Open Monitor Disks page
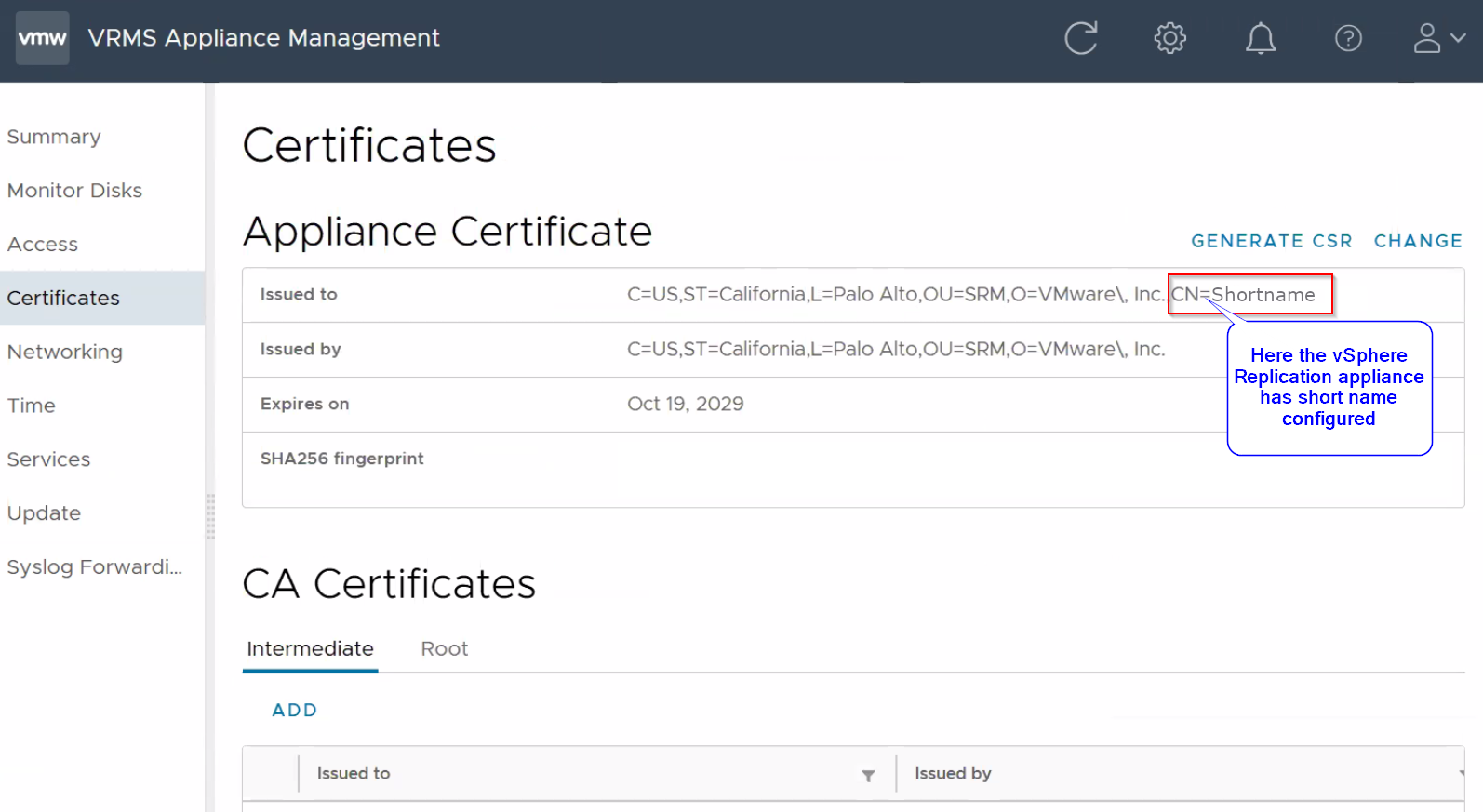This screenshot has height=812, width=1483. pos(74,191)
